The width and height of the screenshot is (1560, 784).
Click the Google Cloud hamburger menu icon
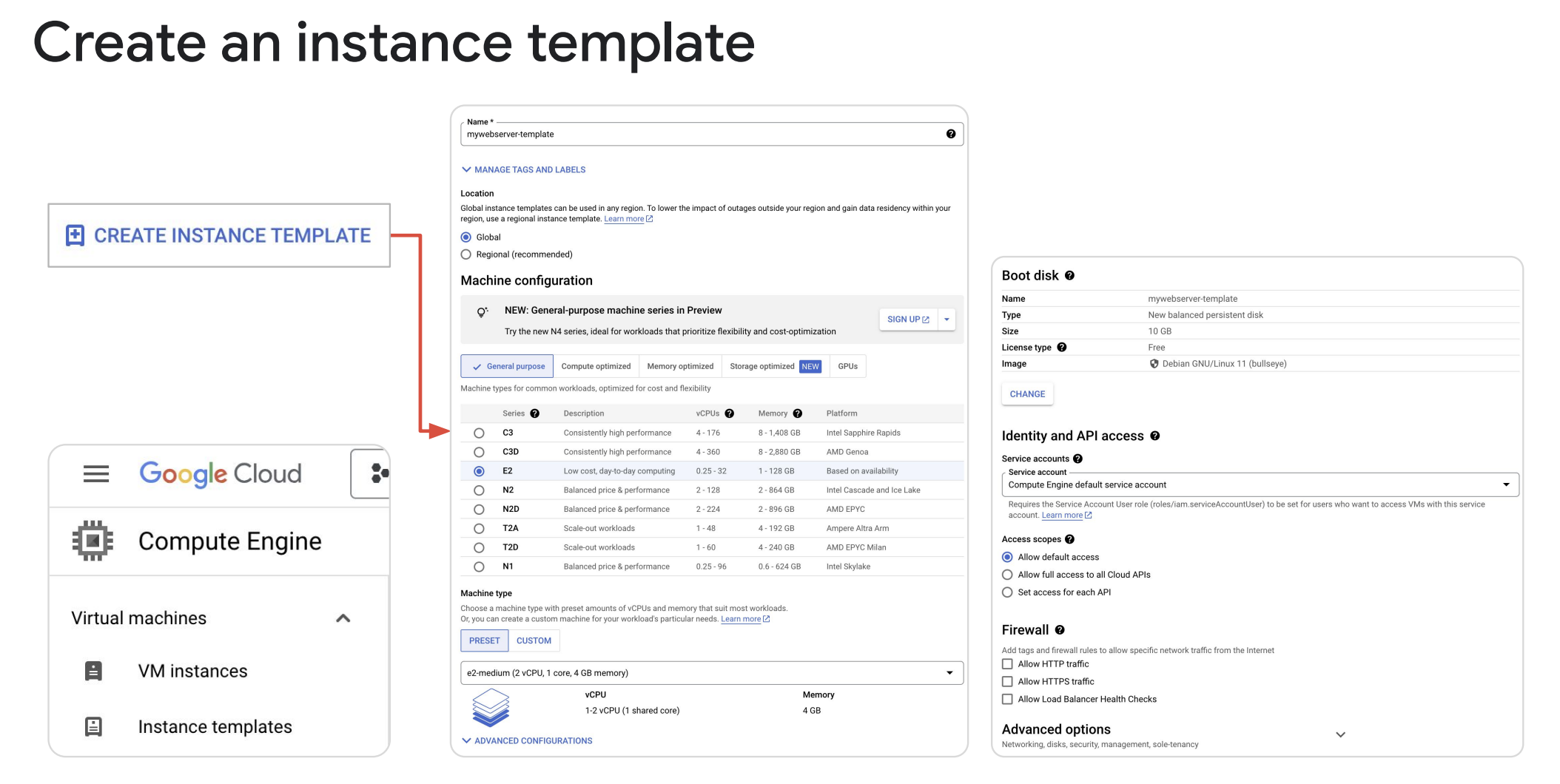[x=96, y=473]
